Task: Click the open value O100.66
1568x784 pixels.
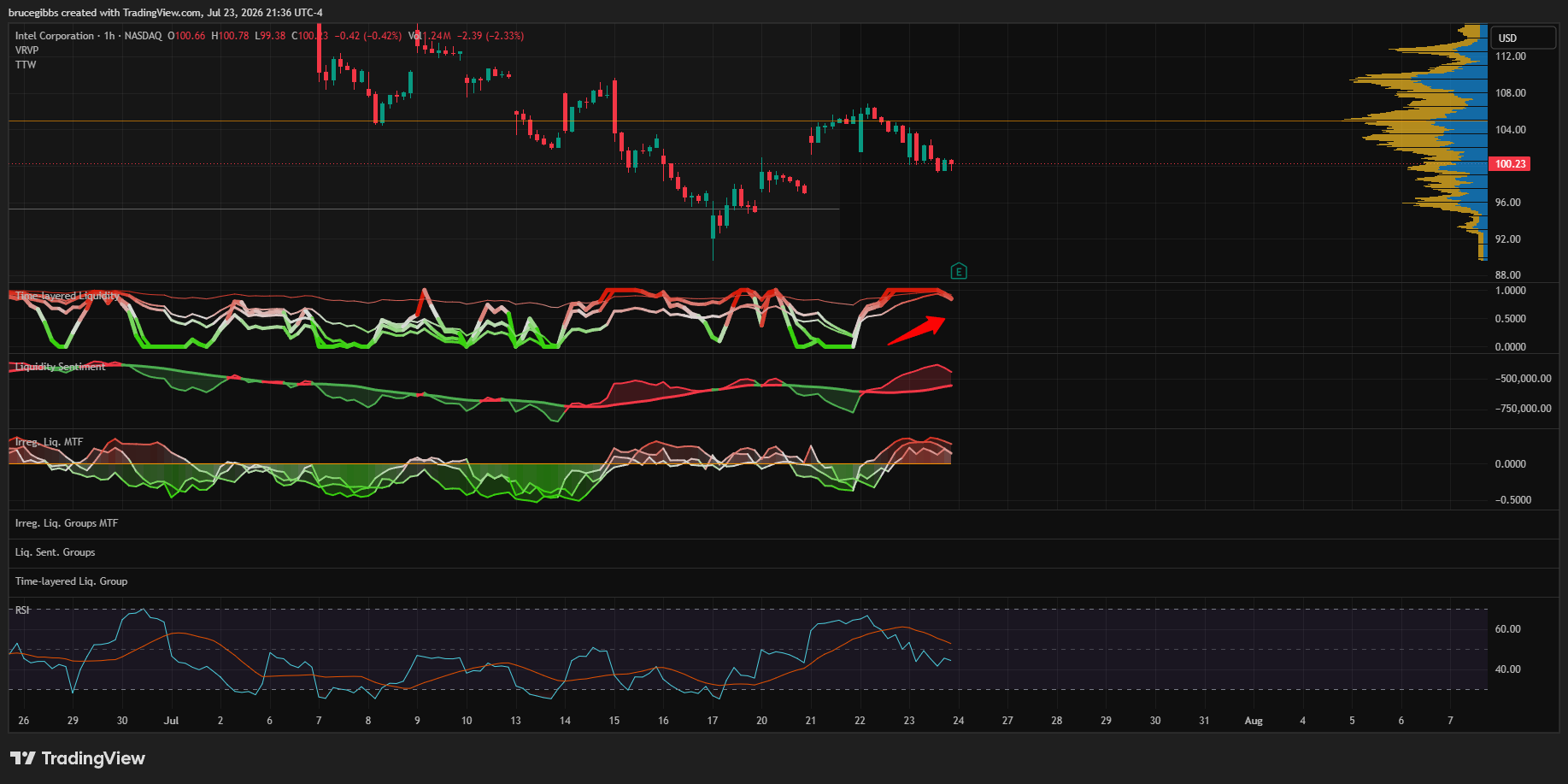Action: coord(186,36)
